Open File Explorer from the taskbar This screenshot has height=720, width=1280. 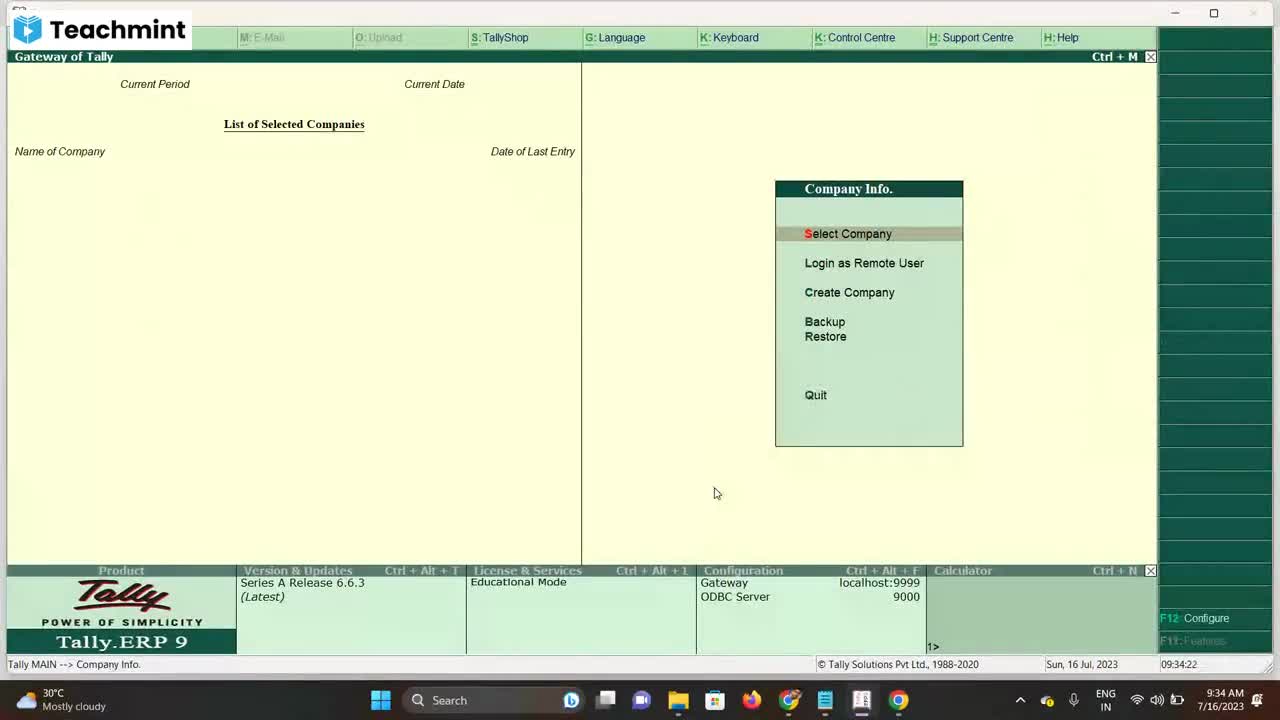[x=678, y=700]
